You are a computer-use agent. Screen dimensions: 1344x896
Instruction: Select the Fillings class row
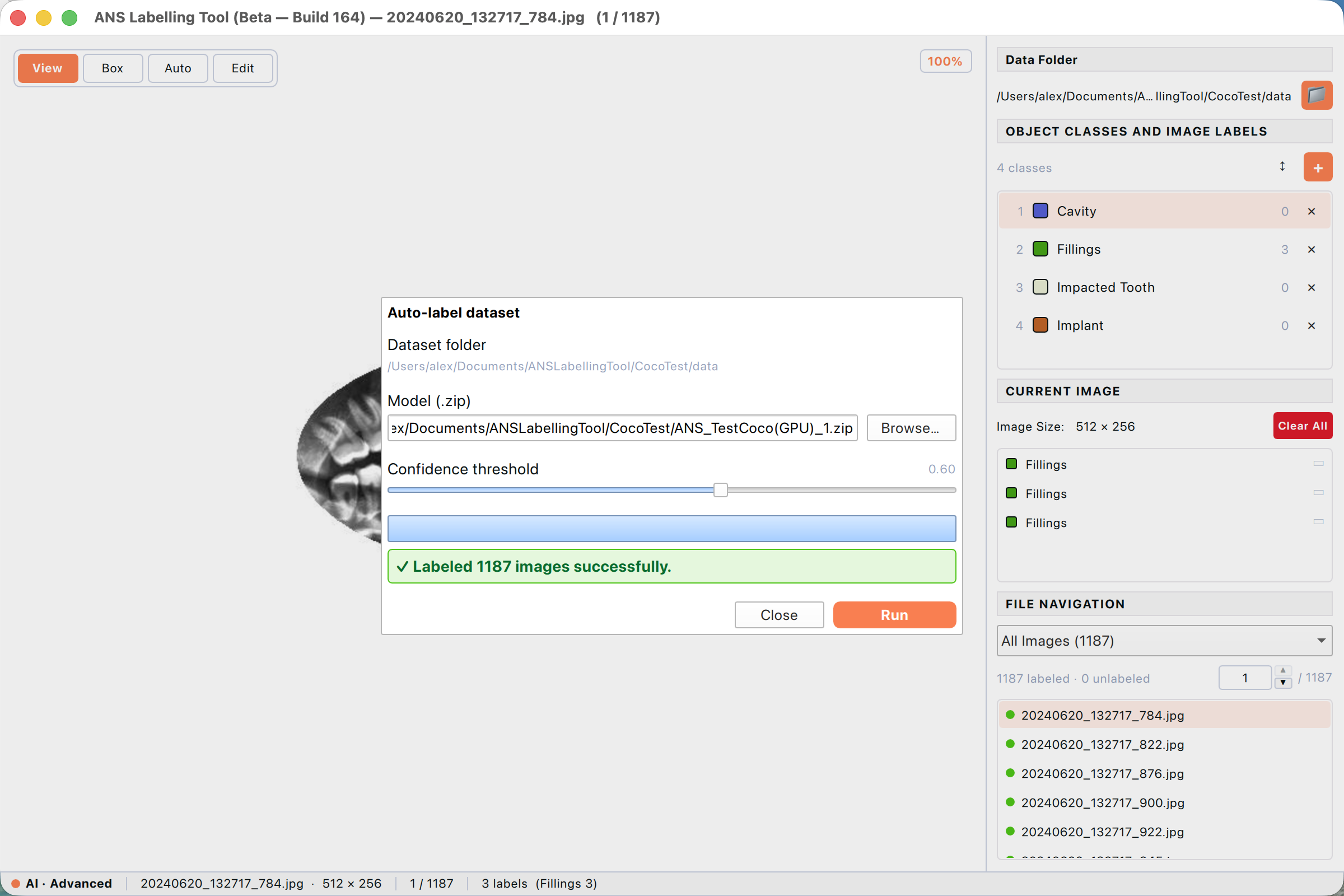click(1164, 249)
